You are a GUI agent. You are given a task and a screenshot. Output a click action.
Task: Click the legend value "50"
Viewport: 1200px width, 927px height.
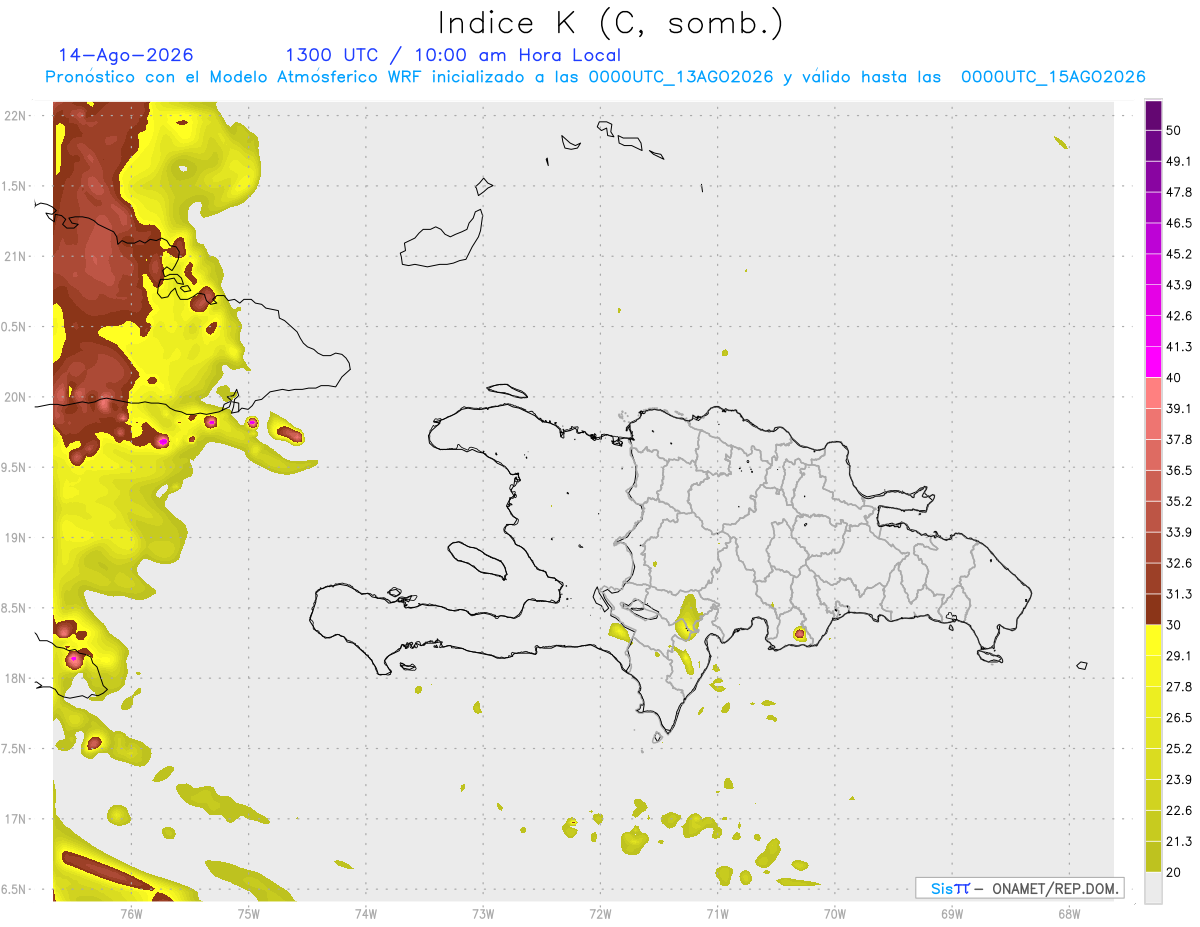coord(1174,130)
